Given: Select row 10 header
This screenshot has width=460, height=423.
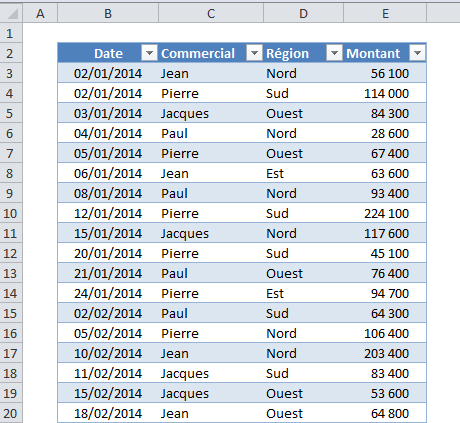Looking at the screenshot, I should (x=11, y=213).
